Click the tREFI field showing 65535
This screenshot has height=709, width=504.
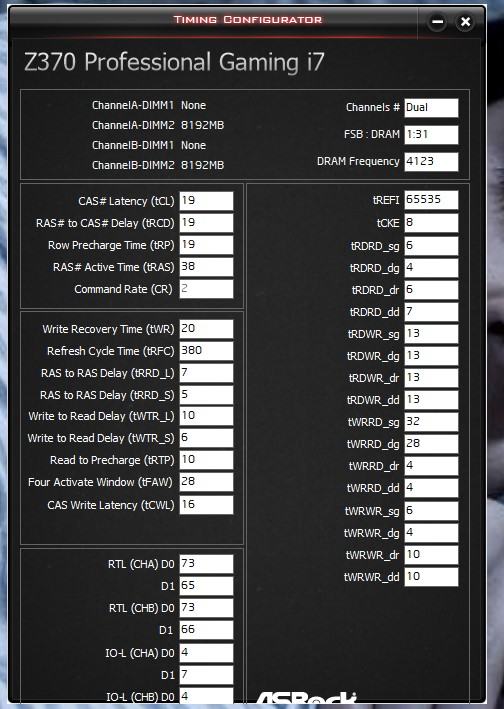point(431,200)
